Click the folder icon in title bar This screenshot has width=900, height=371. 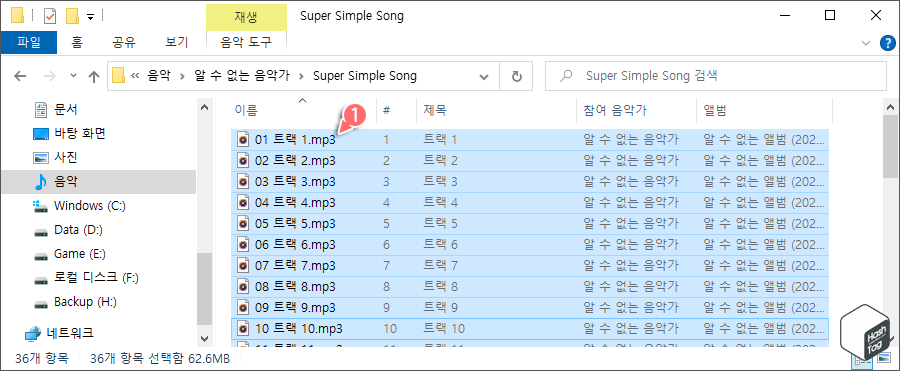pyautogui.click(x=17, y=16)
